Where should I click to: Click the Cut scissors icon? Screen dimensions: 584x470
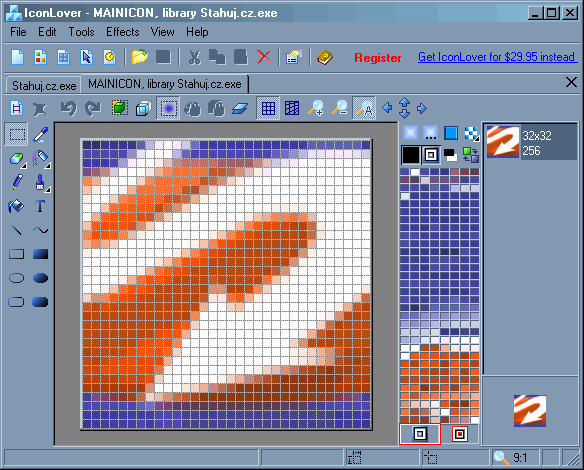tap(194, 58)
